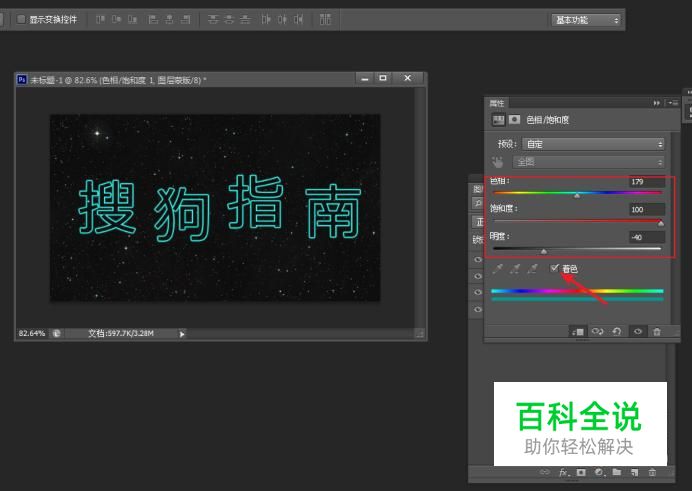Uncheck the 着色 colorize checkbox
The height and width of the screenshot is (491, 692).
point(554,268)
